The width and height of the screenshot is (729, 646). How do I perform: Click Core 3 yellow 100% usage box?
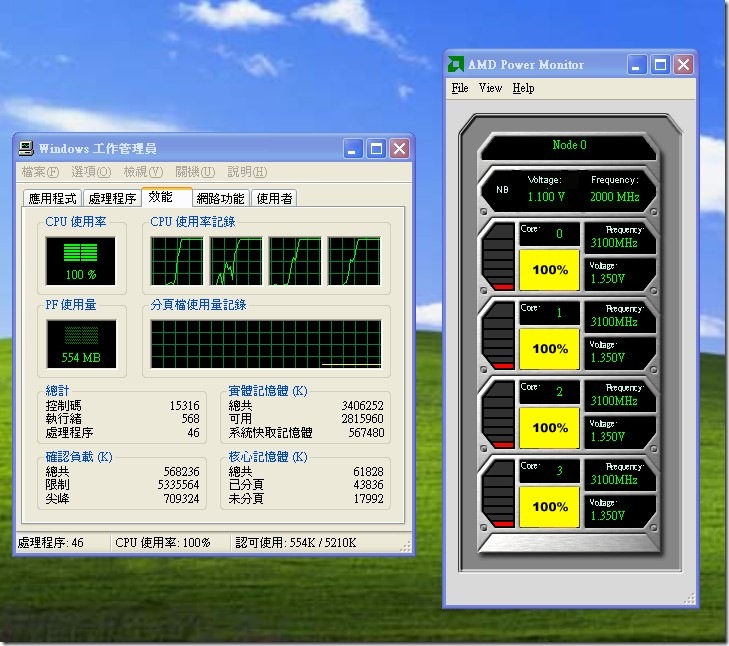point(550,507)
